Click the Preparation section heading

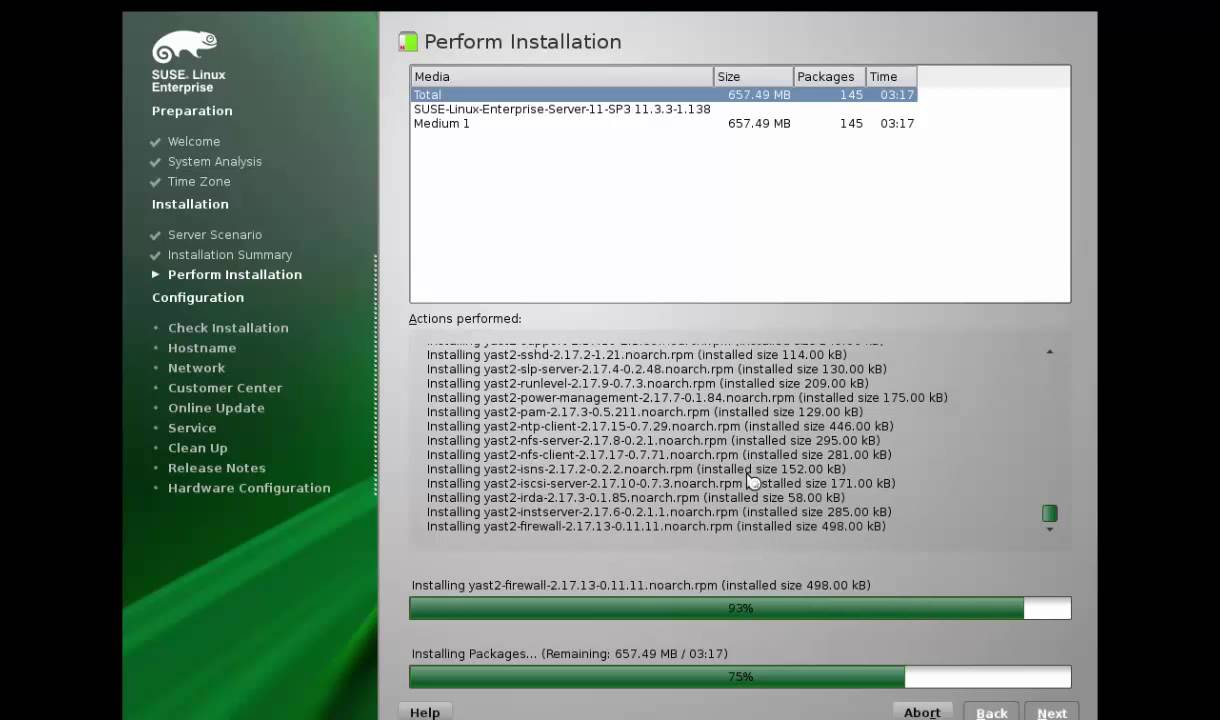point(192,111)
